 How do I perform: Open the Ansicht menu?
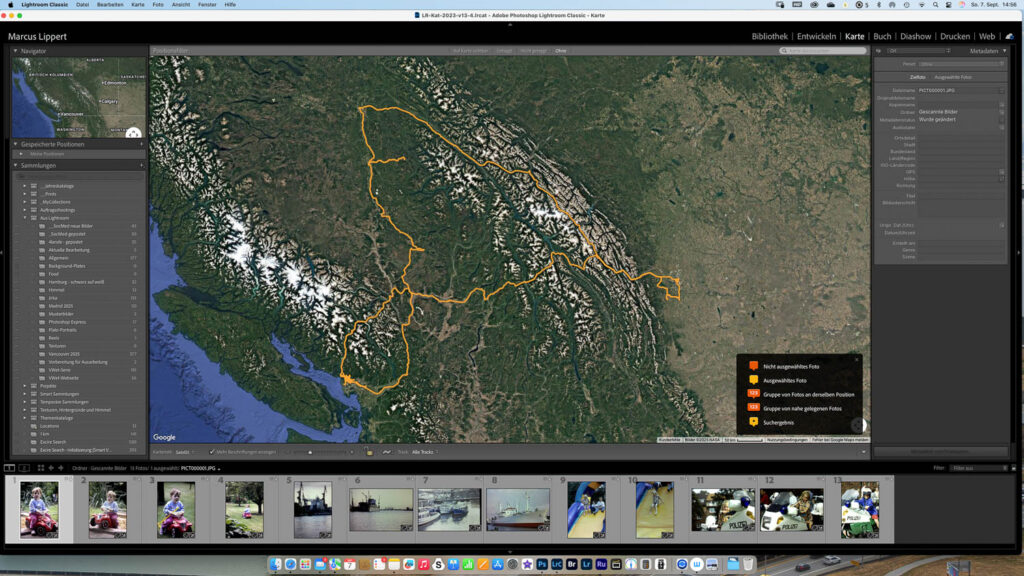pos(181,5)
